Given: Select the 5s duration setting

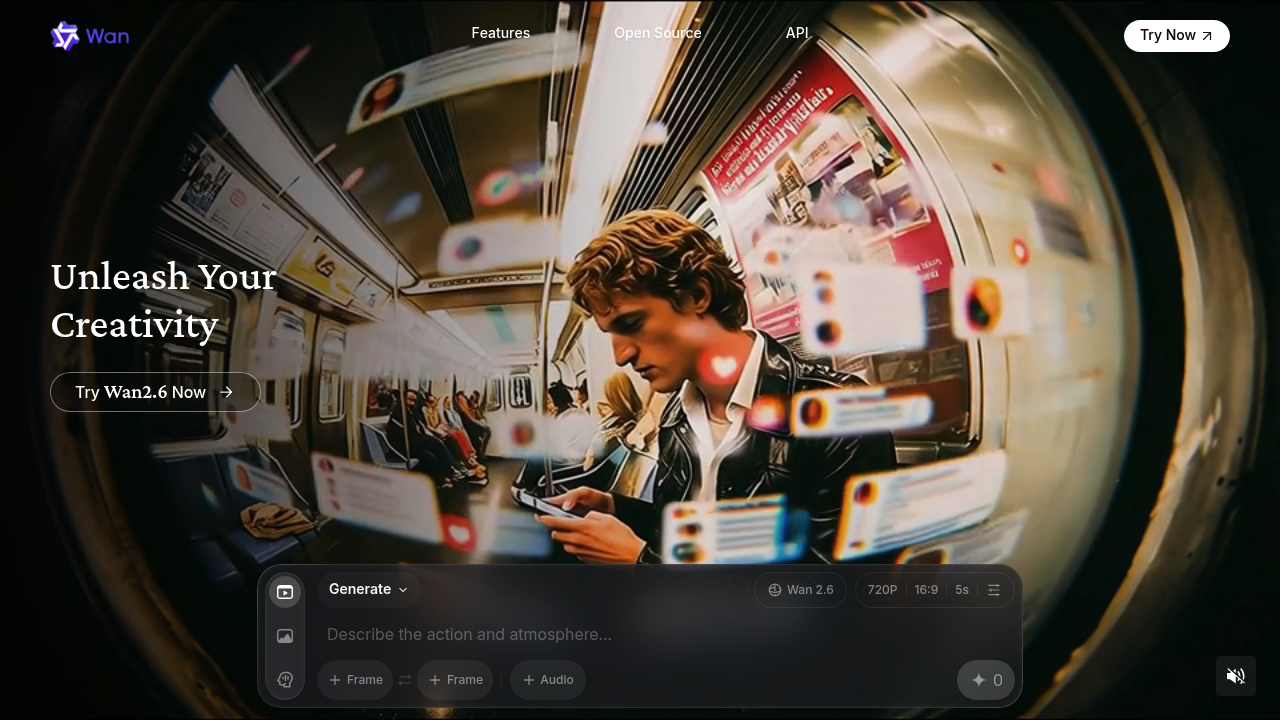Looking at the screenshot, I should point(961,589).
